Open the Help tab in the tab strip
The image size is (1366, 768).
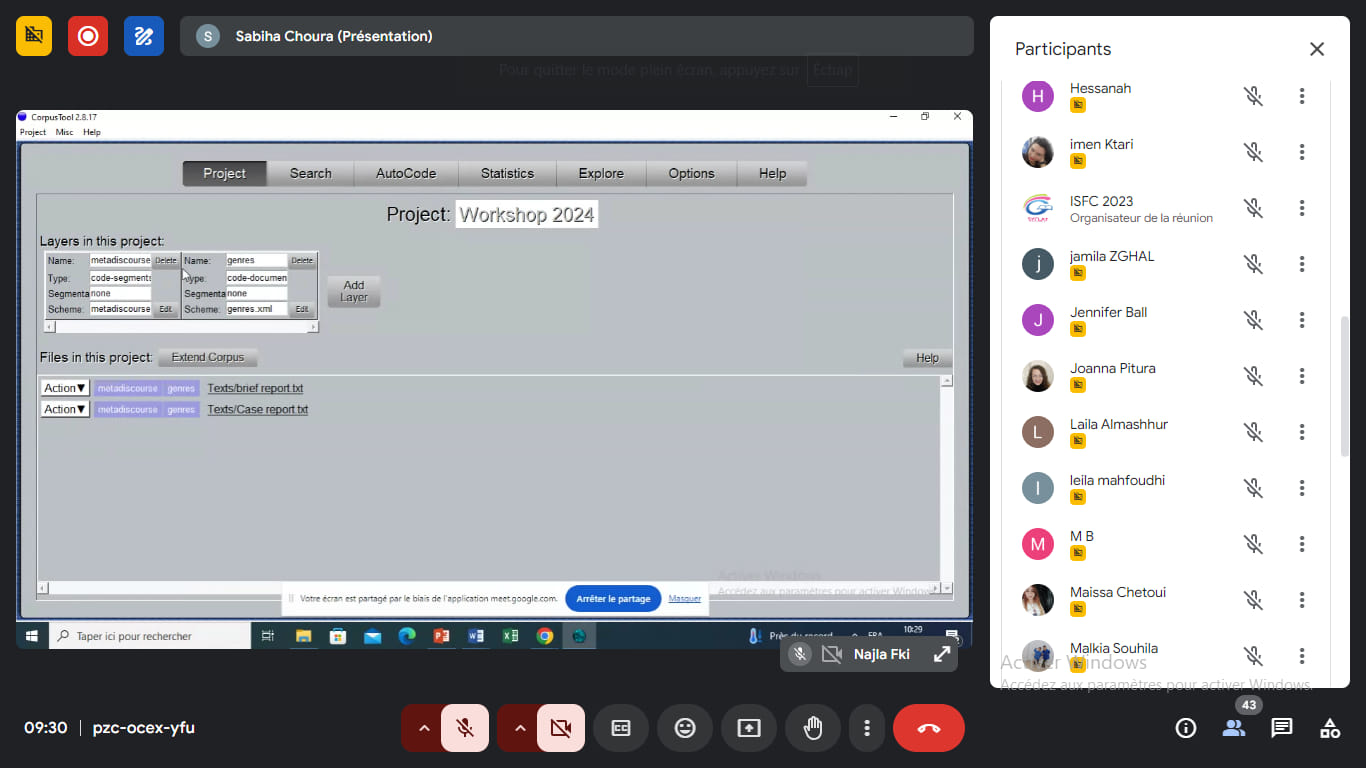click(772, 173)
